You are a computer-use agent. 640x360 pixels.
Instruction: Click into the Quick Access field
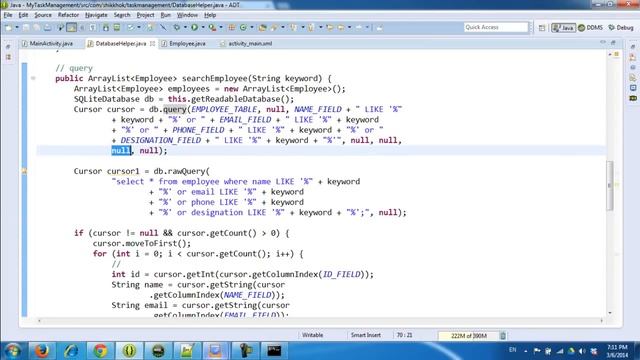point(496,27)
